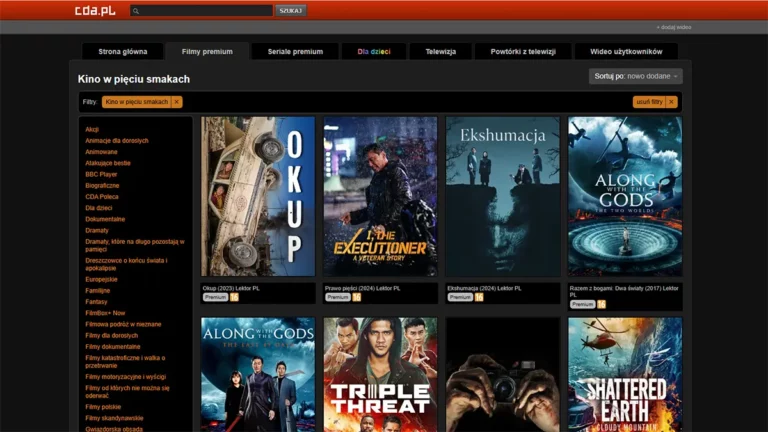Select Filmowa podróż w nieznane category
768x432 pixels.
pyautogui.click(x=123, y=325)
